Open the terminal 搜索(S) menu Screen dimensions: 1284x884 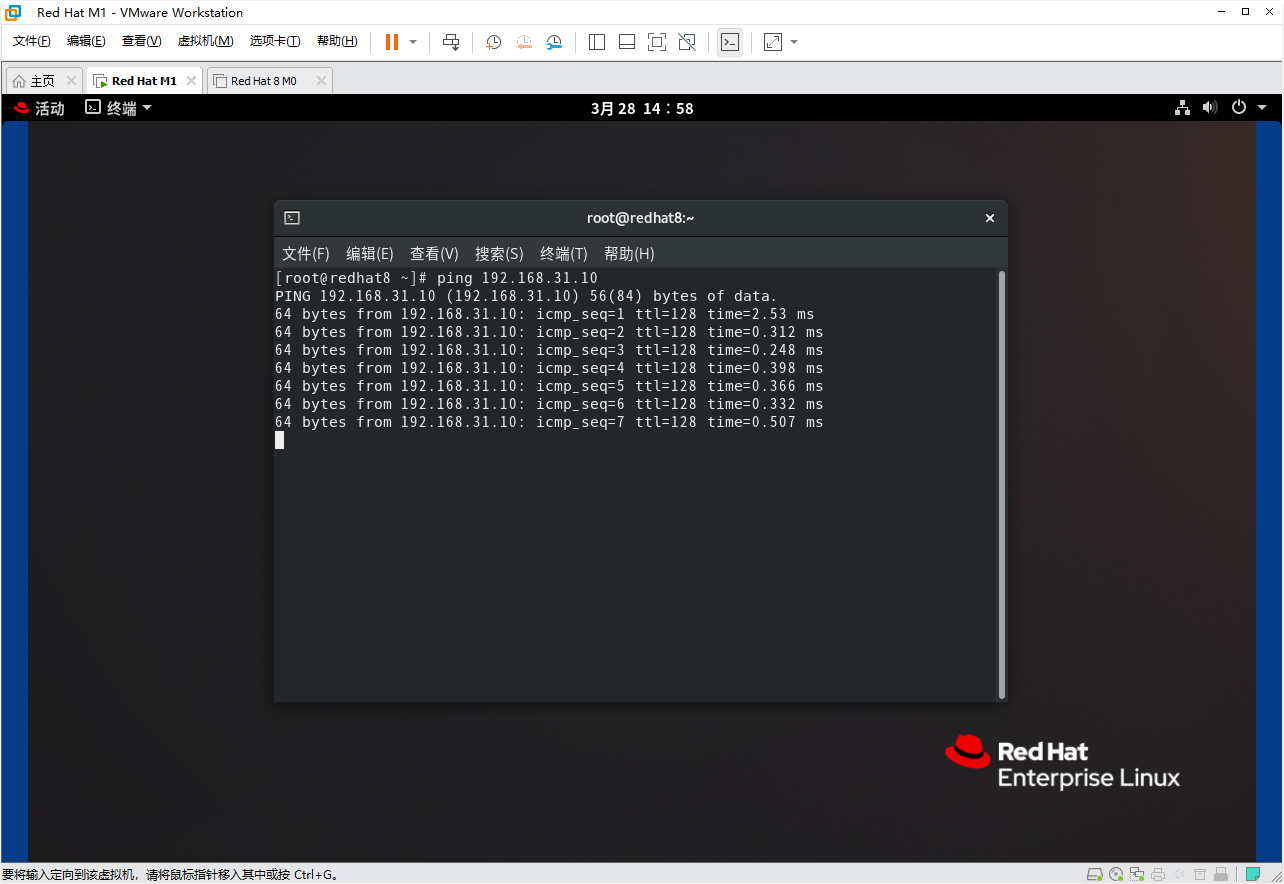point(499,254)
